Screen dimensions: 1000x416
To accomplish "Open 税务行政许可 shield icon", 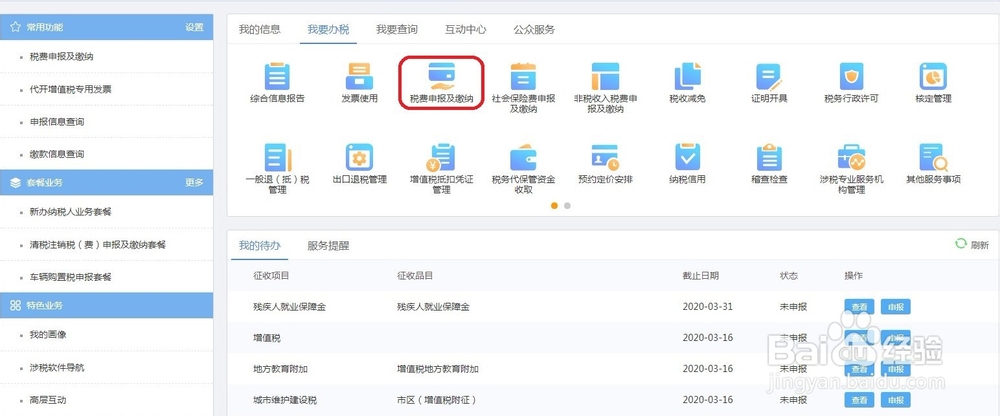I will (851, 77).
